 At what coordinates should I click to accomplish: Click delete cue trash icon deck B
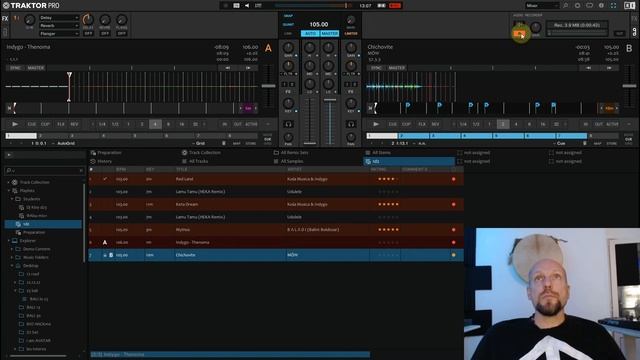coord(584,143)
